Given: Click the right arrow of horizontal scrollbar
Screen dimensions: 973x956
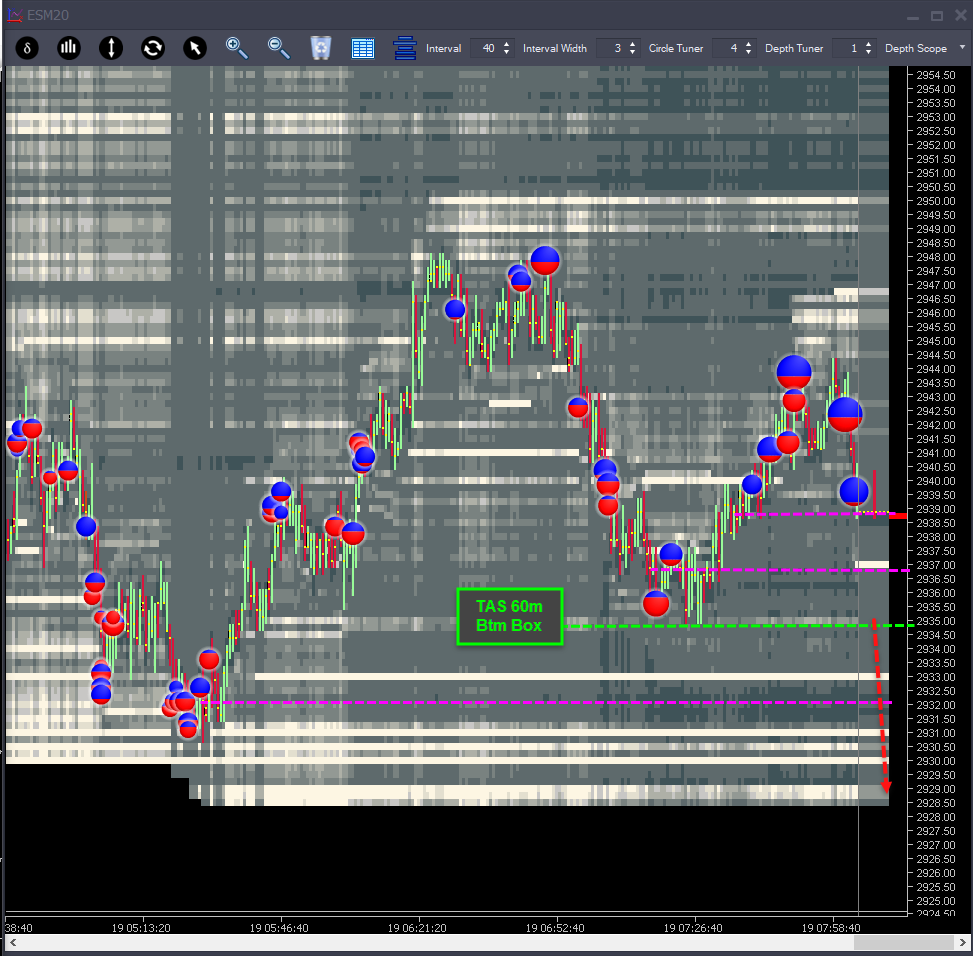Looking at the screenshot, I should [962, 942].
